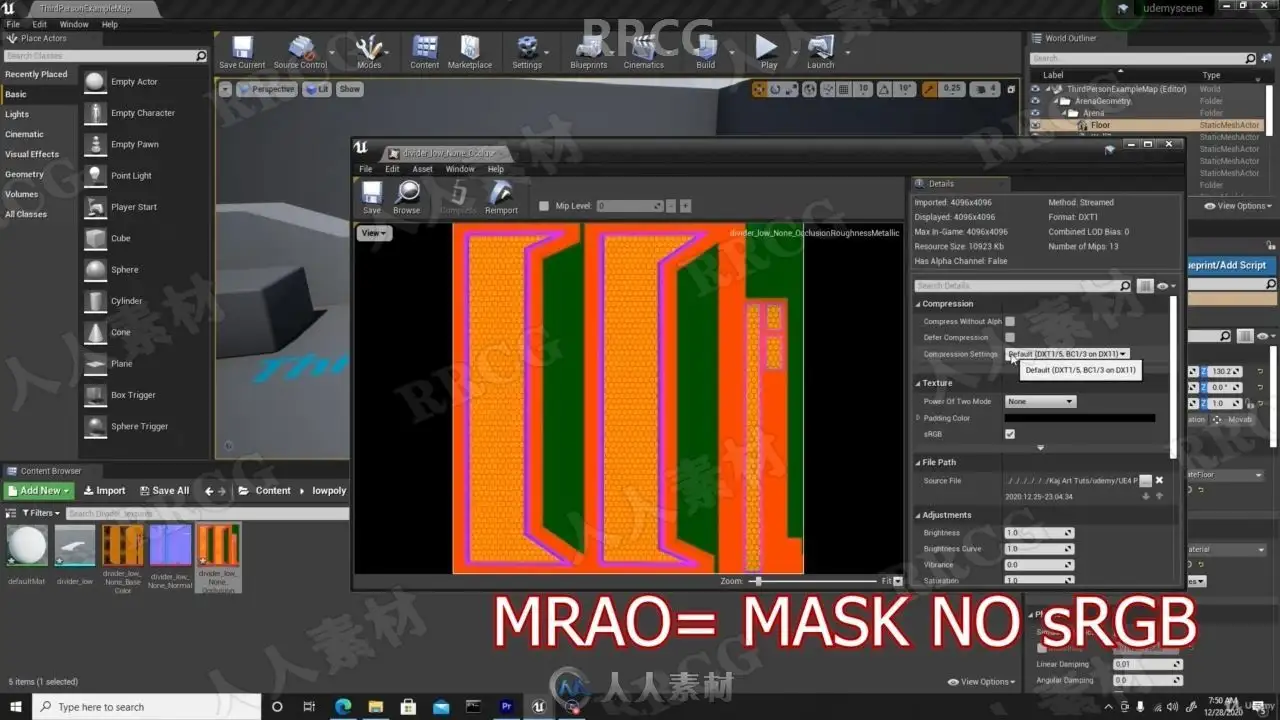Save the texture in the texture editor
The width and height of the screenshot is (1280, 720).
coord(372,197)
